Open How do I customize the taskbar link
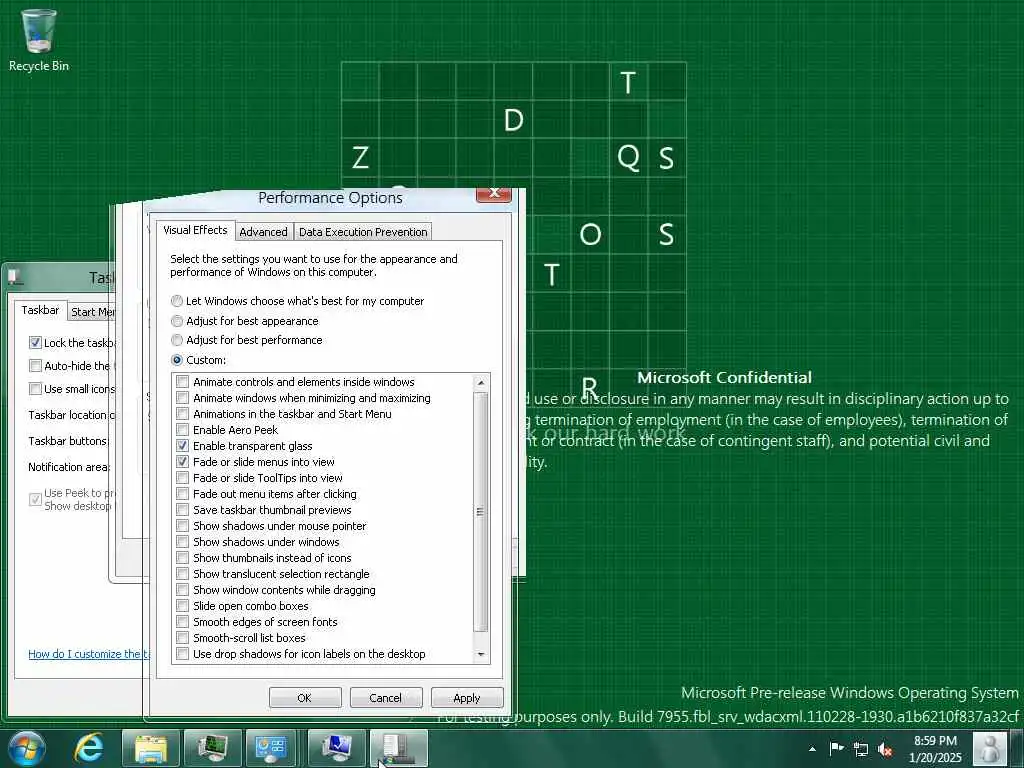The width and height of the screenshot is (1024, 768). (89, 654)
